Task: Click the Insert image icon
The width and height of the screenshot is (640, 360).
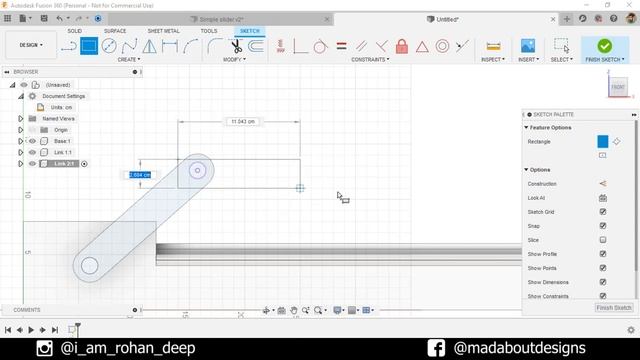Action: click(x=528, y=46)
